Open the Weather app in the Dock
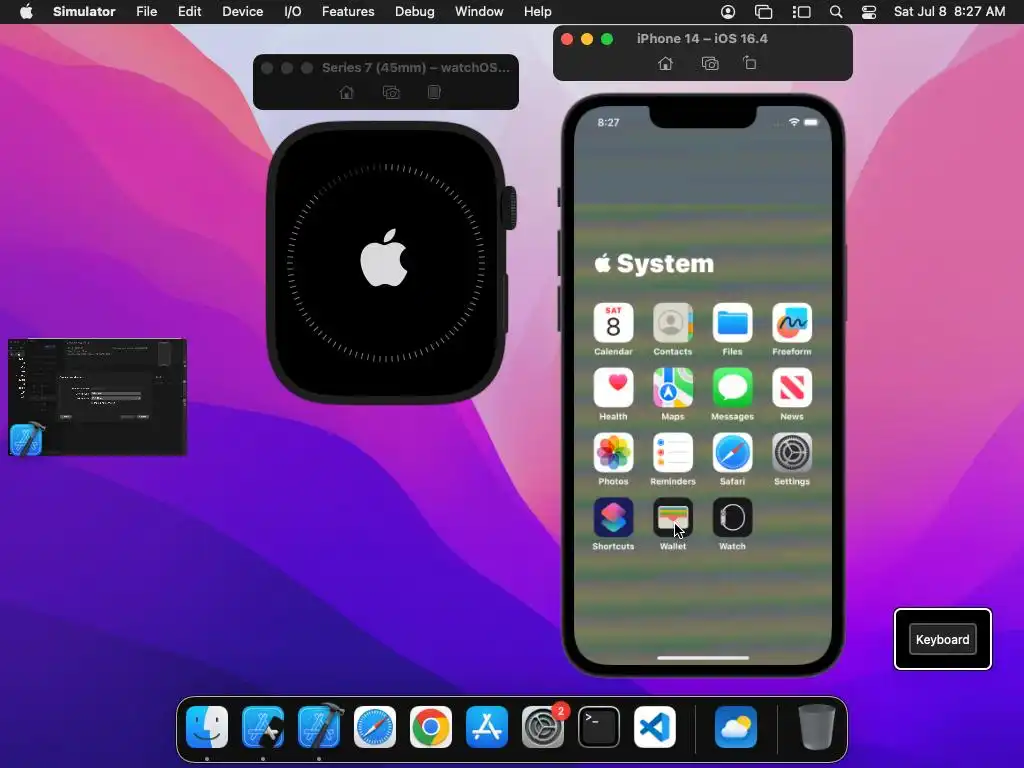Screen dimensions: 1024x768 coord(736,727)
